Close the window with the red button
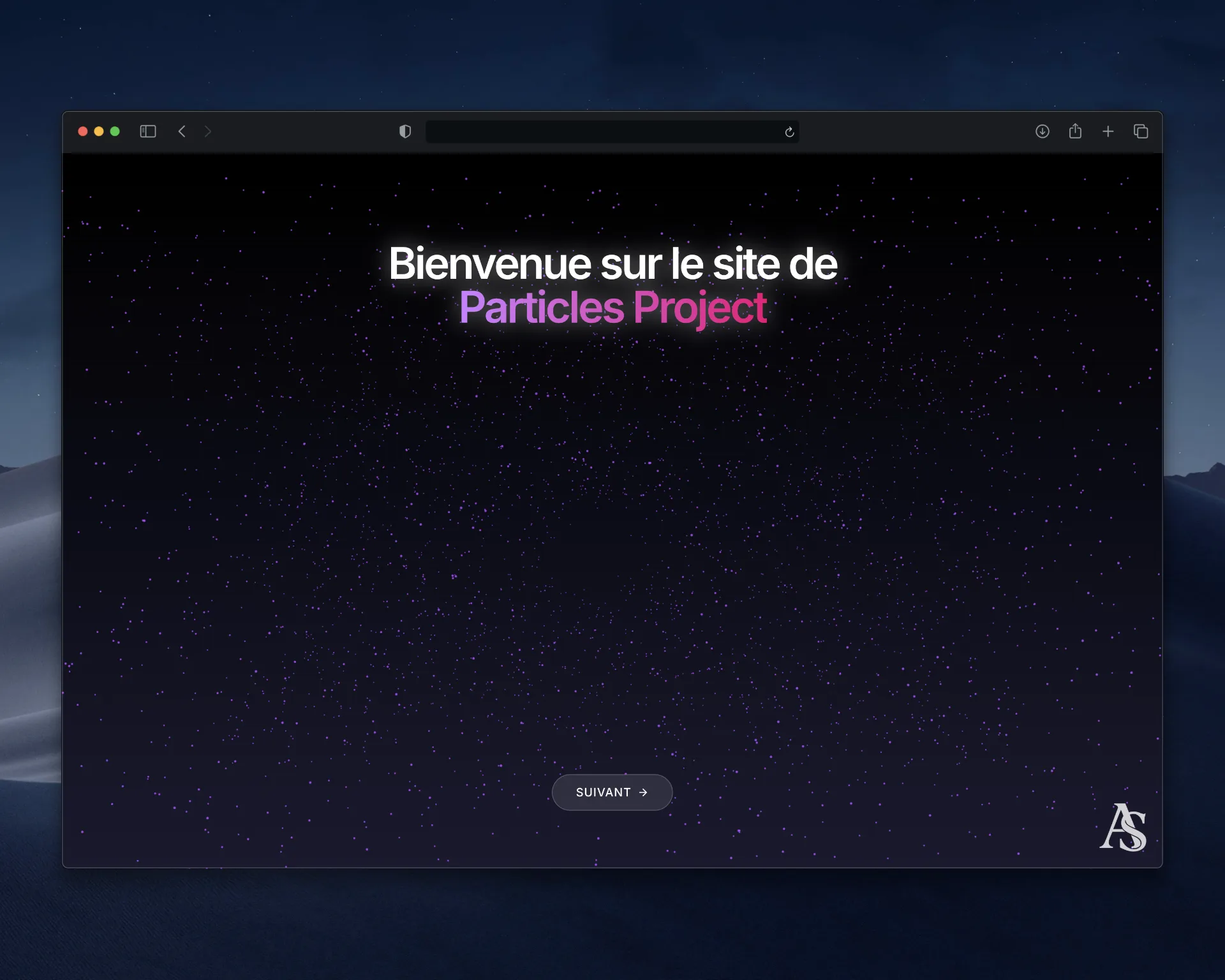The image size is (1225, 980). [83, 131]
